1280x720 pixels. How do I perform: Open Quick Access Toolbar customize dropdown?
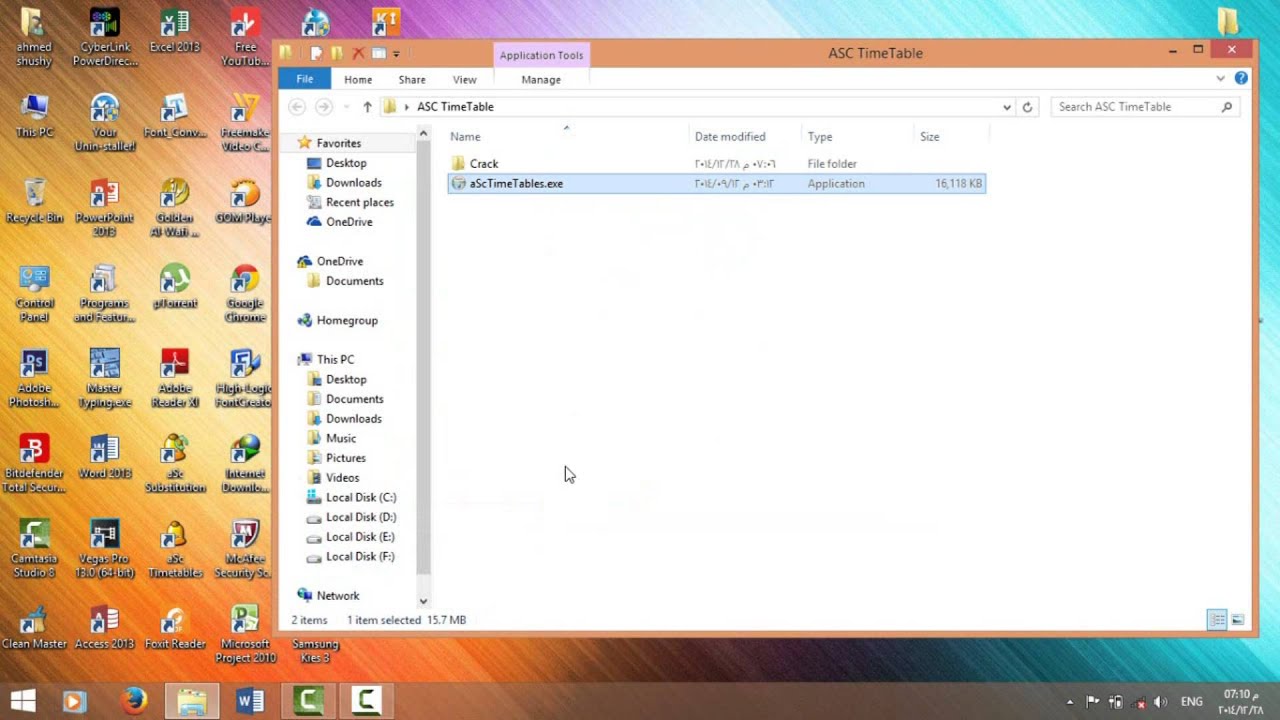[x=397, y=53]
